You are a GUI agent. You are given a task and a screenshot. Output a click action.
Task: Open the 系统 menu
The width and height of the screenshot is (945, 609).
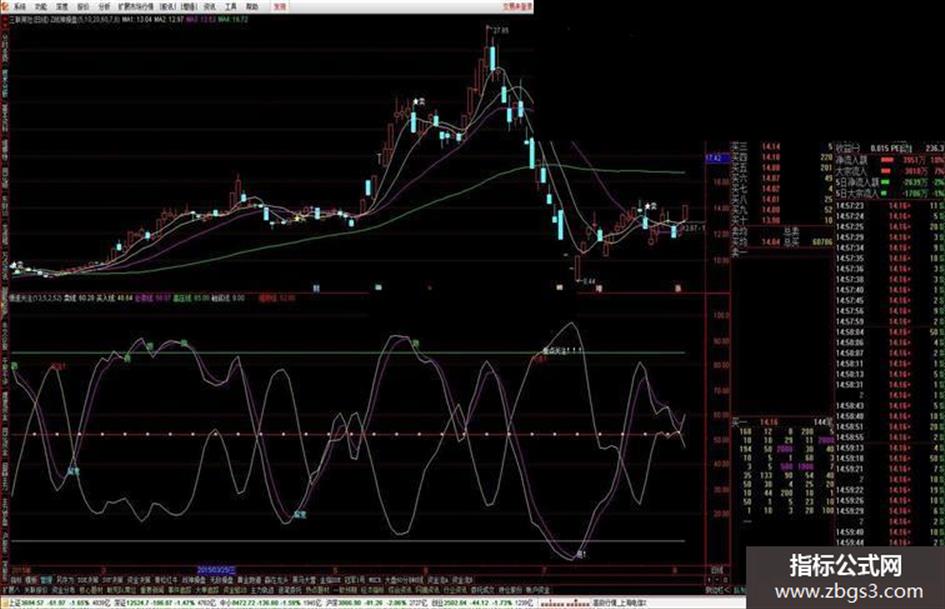click(x=20, y=7)
